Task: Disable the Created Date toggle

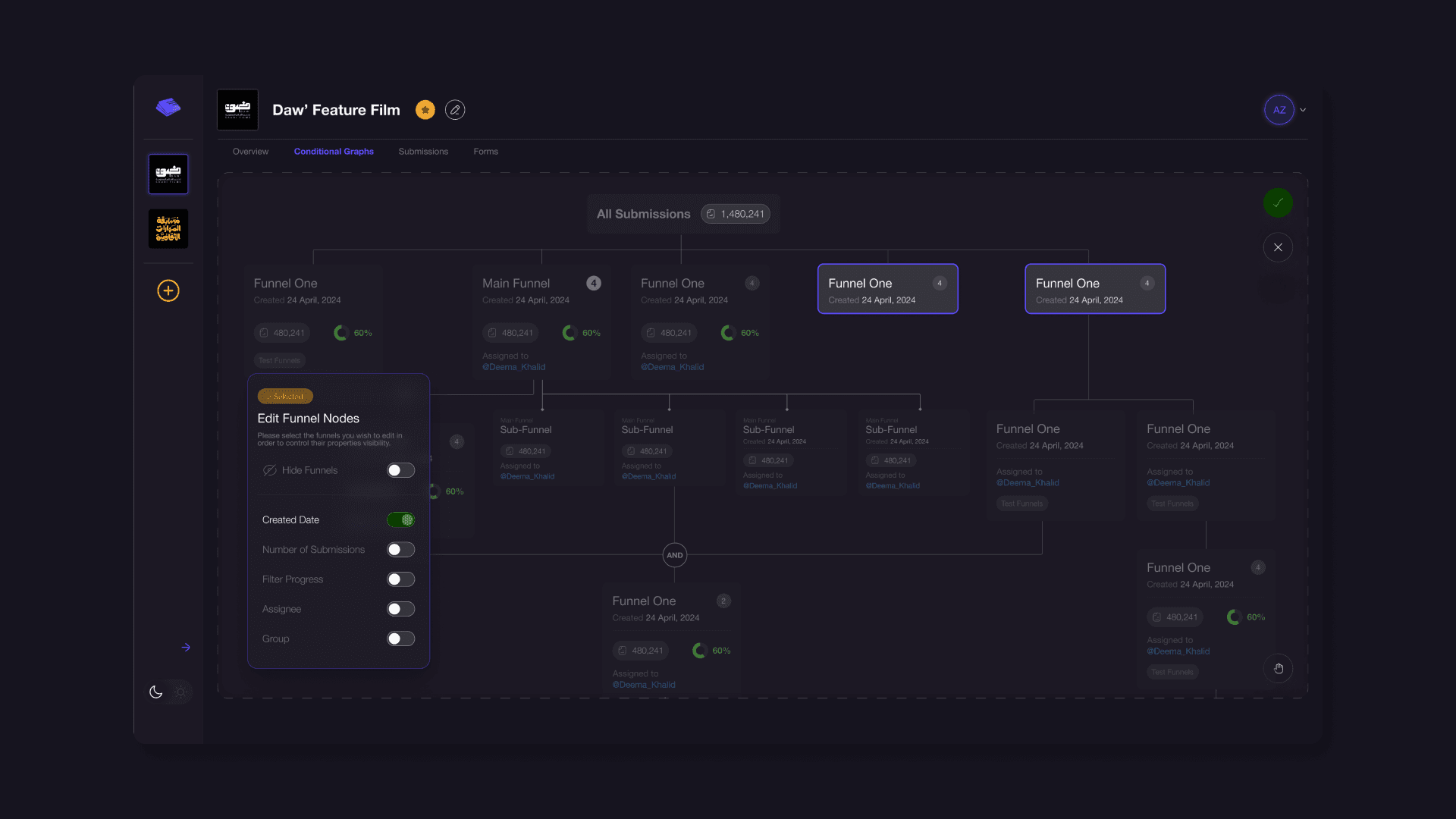Action: coord(400,519)
